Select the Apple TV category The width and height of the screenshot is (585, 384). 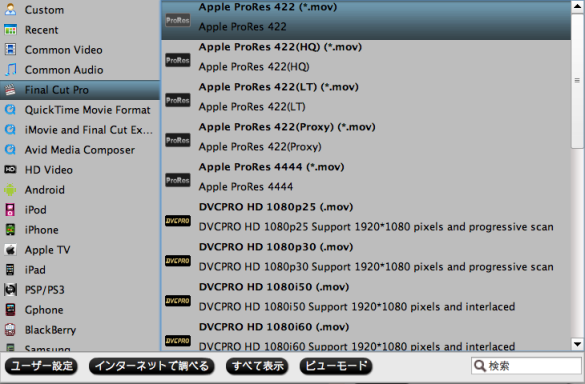[80, 250]
